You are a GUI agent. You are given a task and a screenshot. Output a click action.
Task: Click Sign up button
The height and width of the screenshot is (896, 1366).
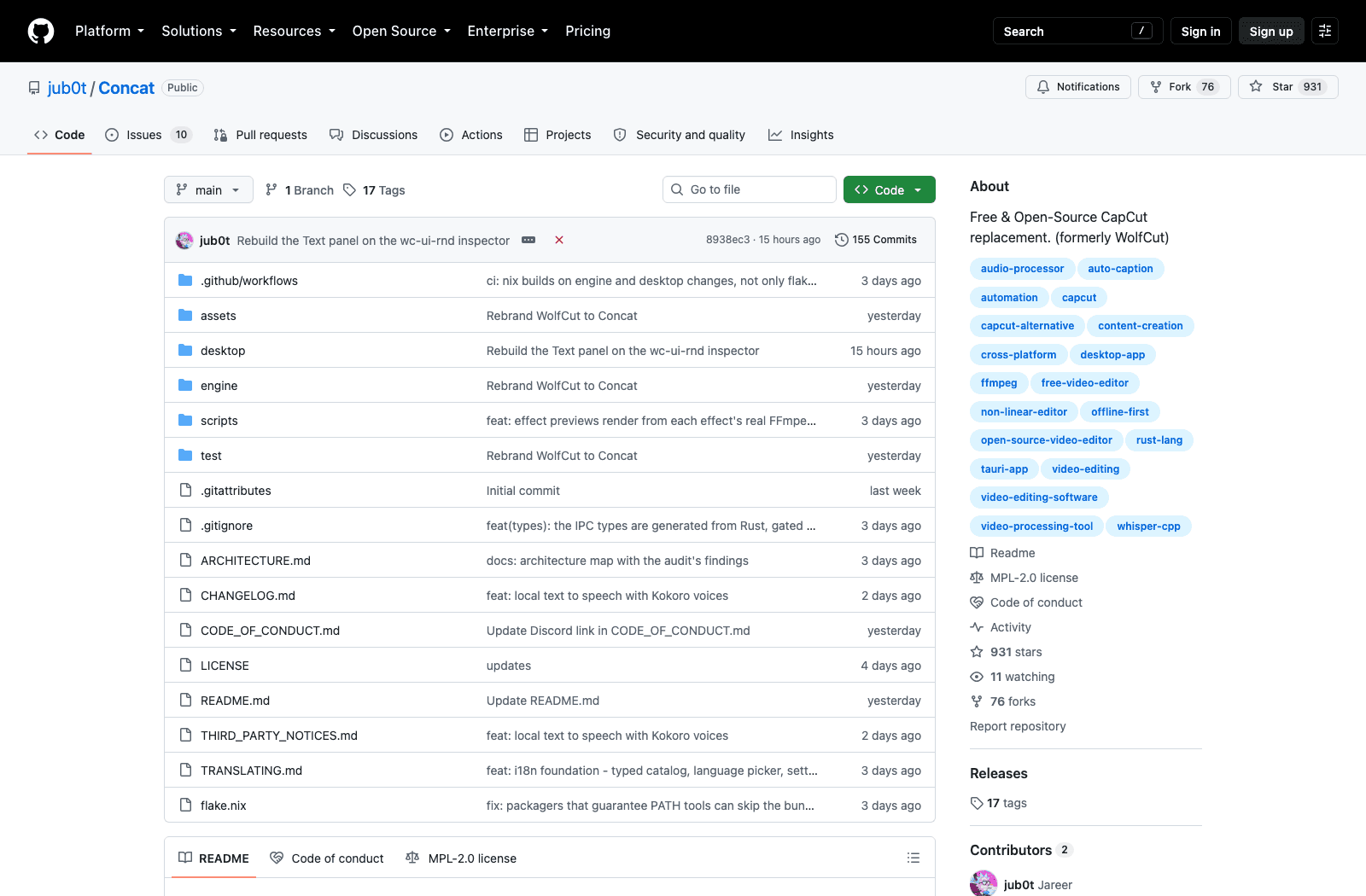[x=1271, y=31]
